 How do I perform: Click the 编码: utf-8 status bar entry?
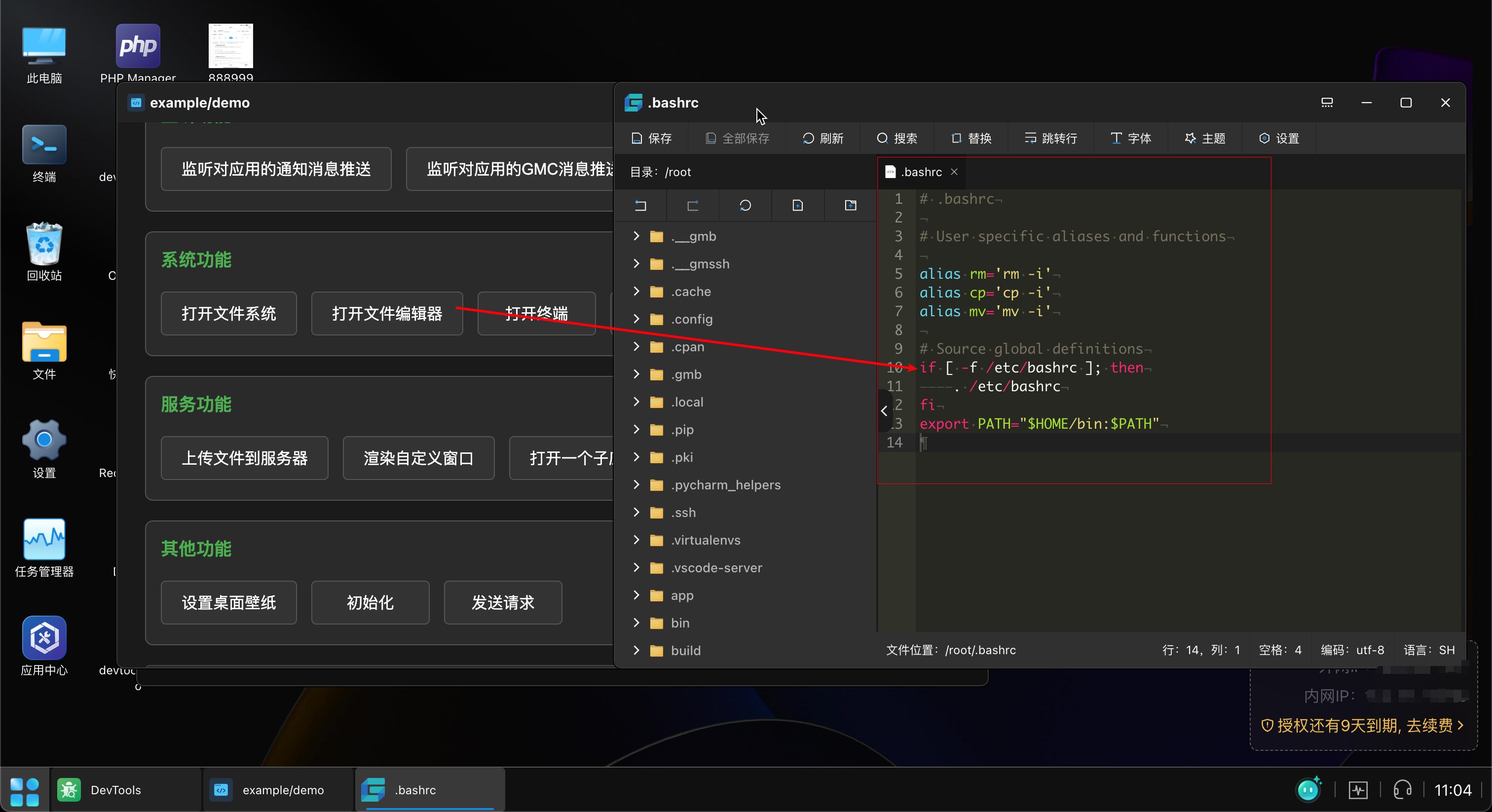click(x=1352, y=650)
